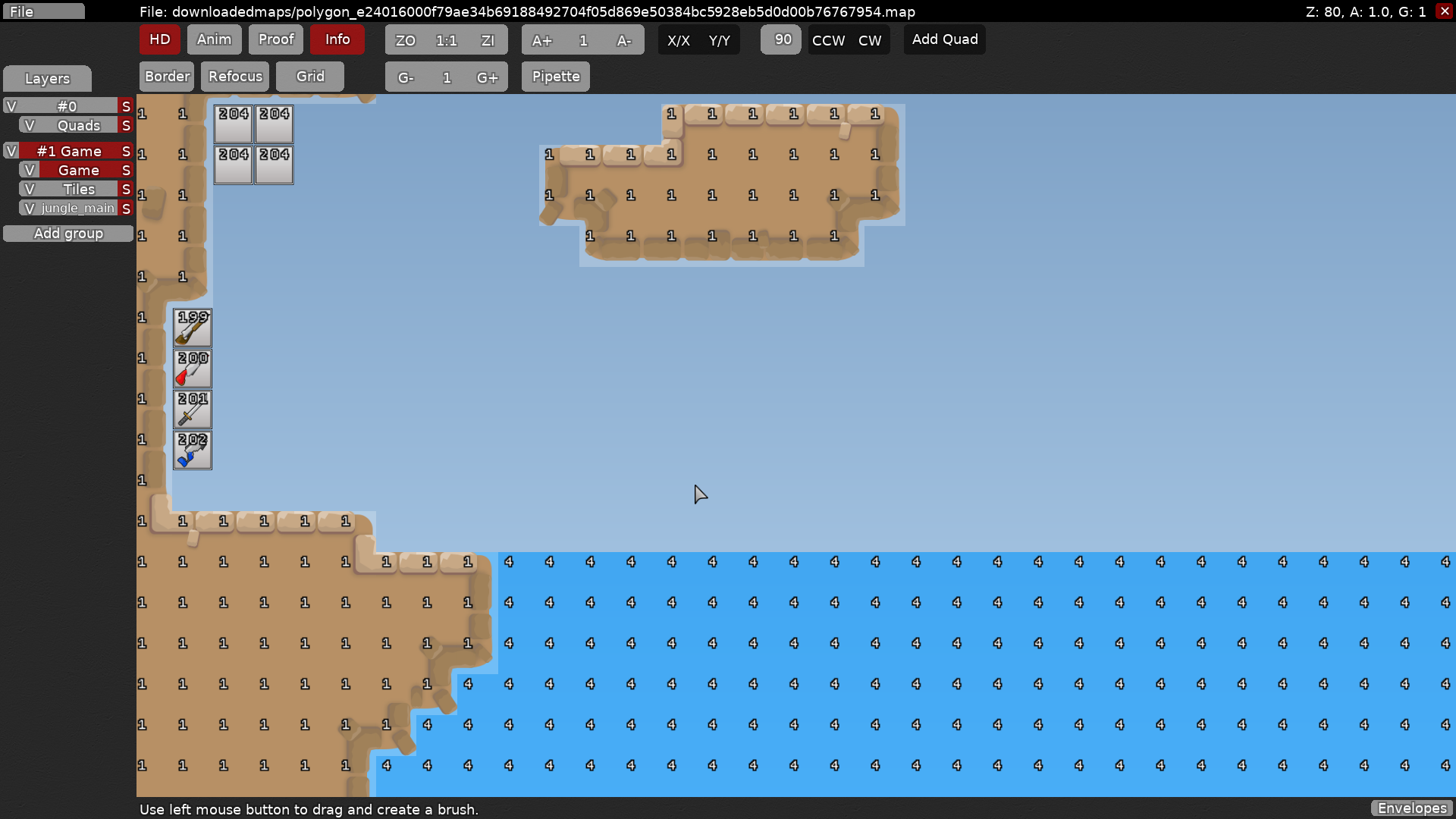
Task: Click S button for Quads layer
Action: click(127, 125)
